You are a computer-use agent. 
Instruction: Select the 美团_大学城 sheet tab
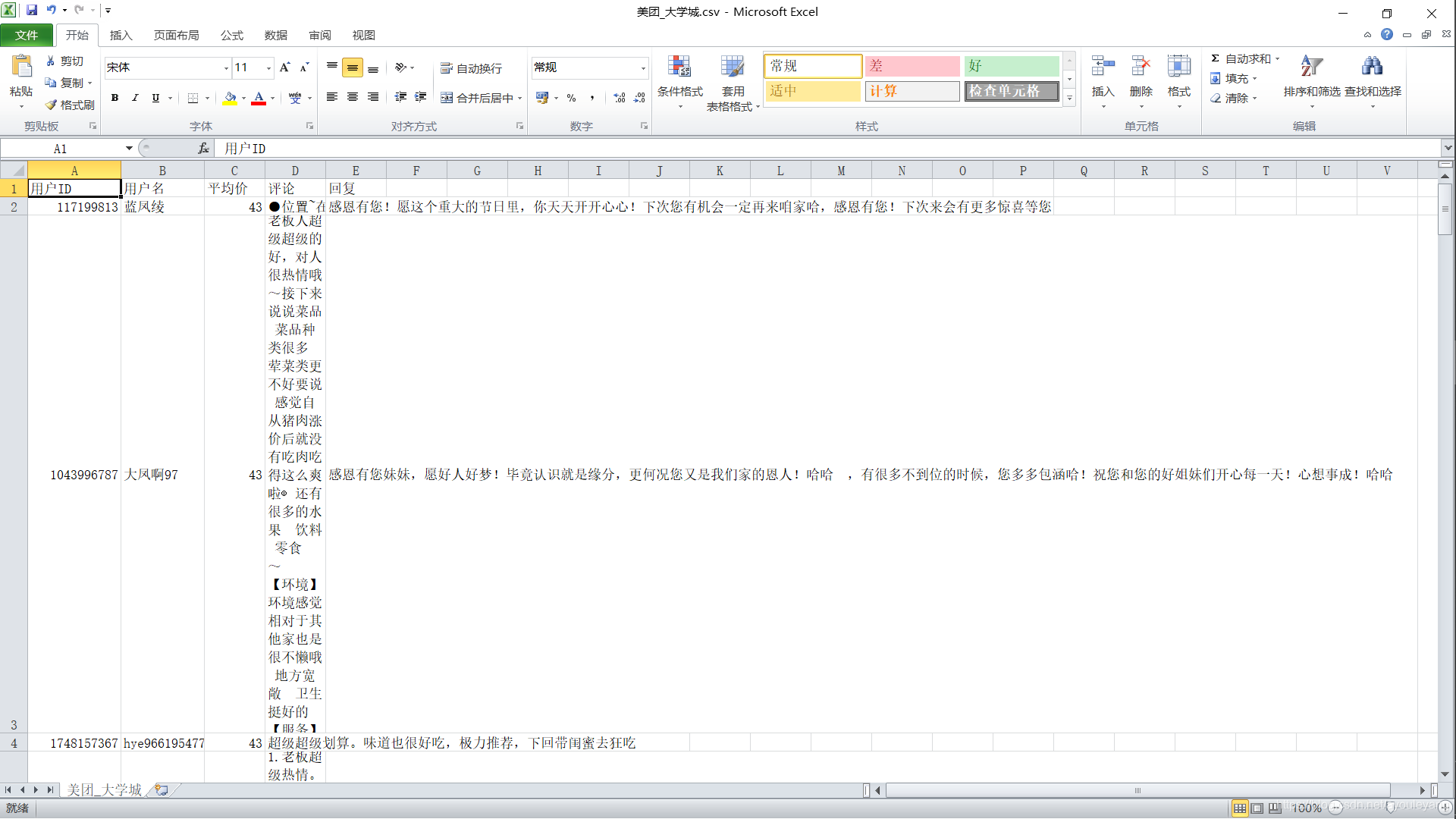(104, 789)
